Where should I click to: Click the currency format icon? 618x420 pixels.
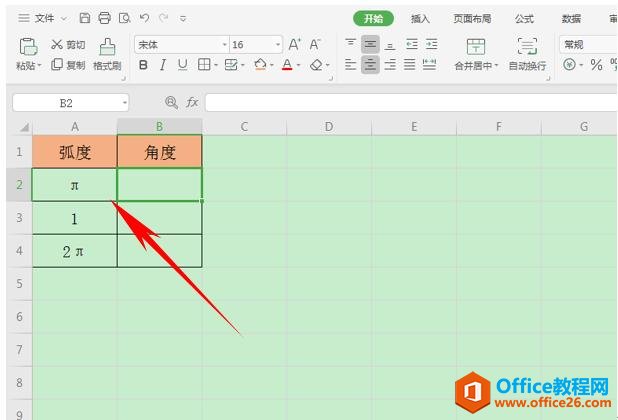(x=569, y=65)
